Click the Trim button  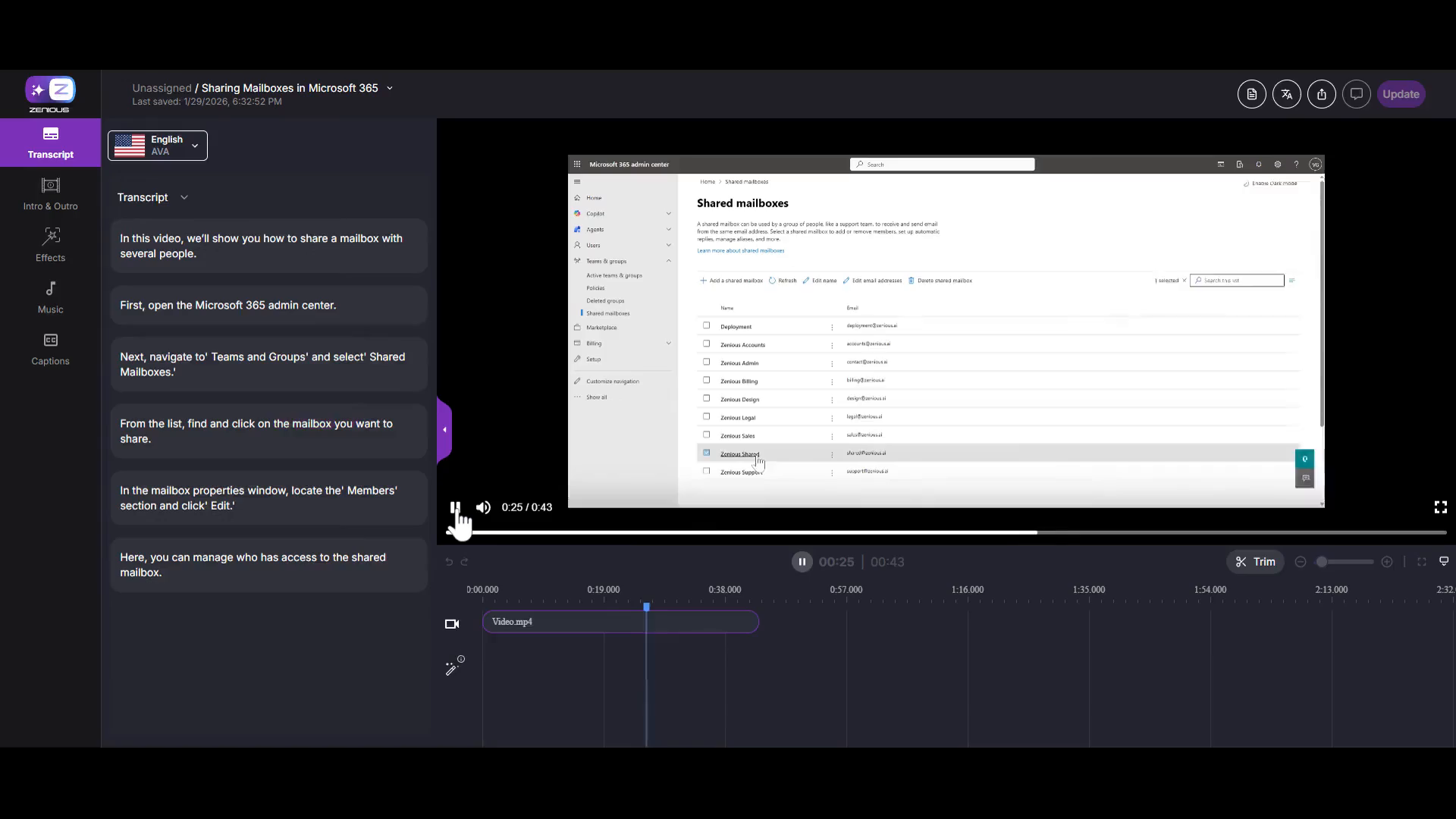pos(1255,562)
